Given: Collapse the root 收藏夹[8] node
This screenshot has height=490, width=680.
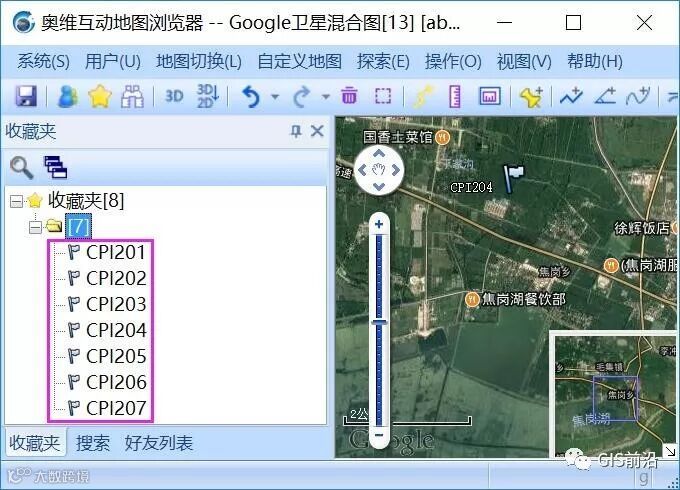Looking at the screenshot, I should pyautogui.click(x=16, y=201).
